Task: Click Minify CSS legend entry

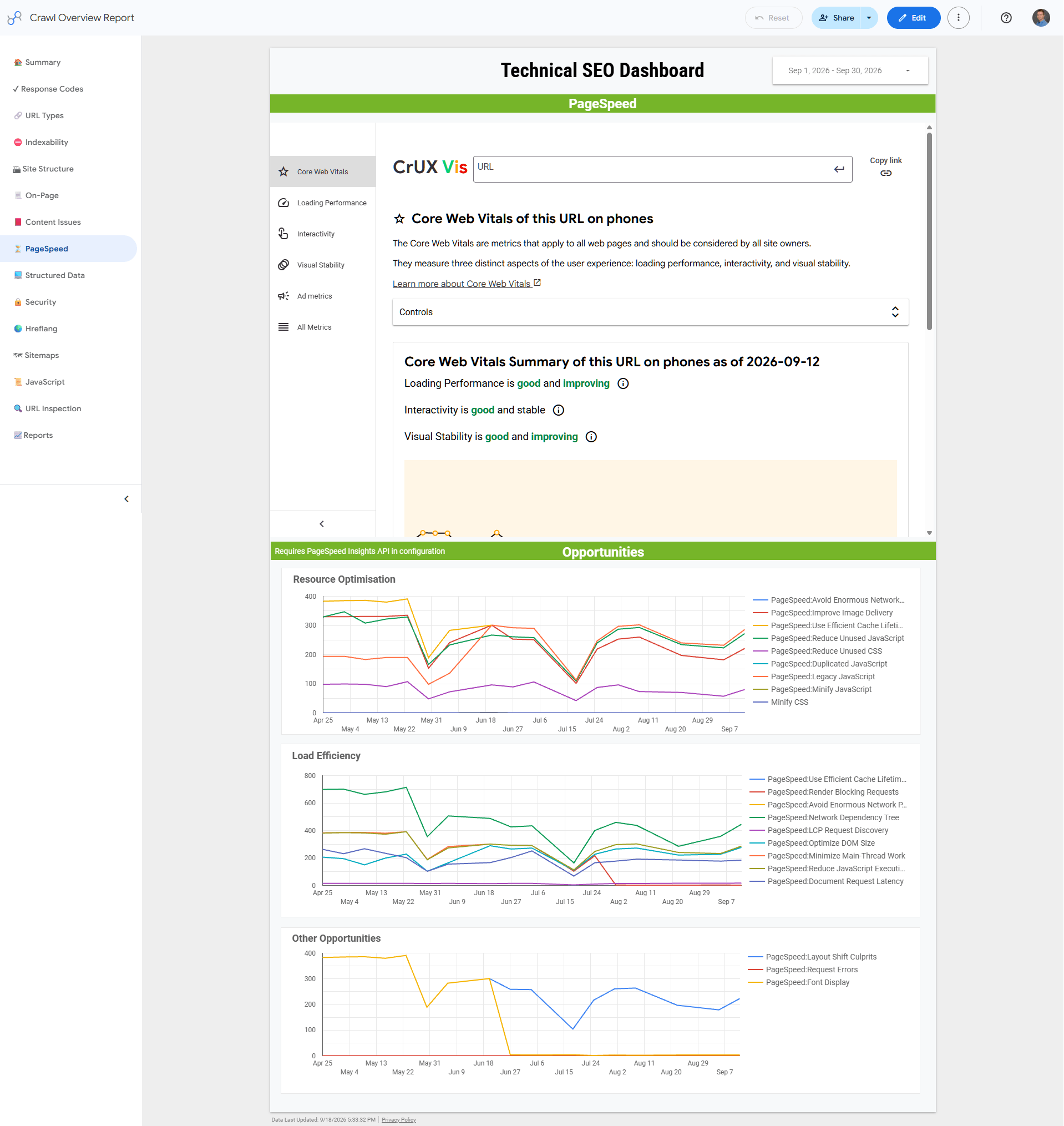Action: (780, 702)
